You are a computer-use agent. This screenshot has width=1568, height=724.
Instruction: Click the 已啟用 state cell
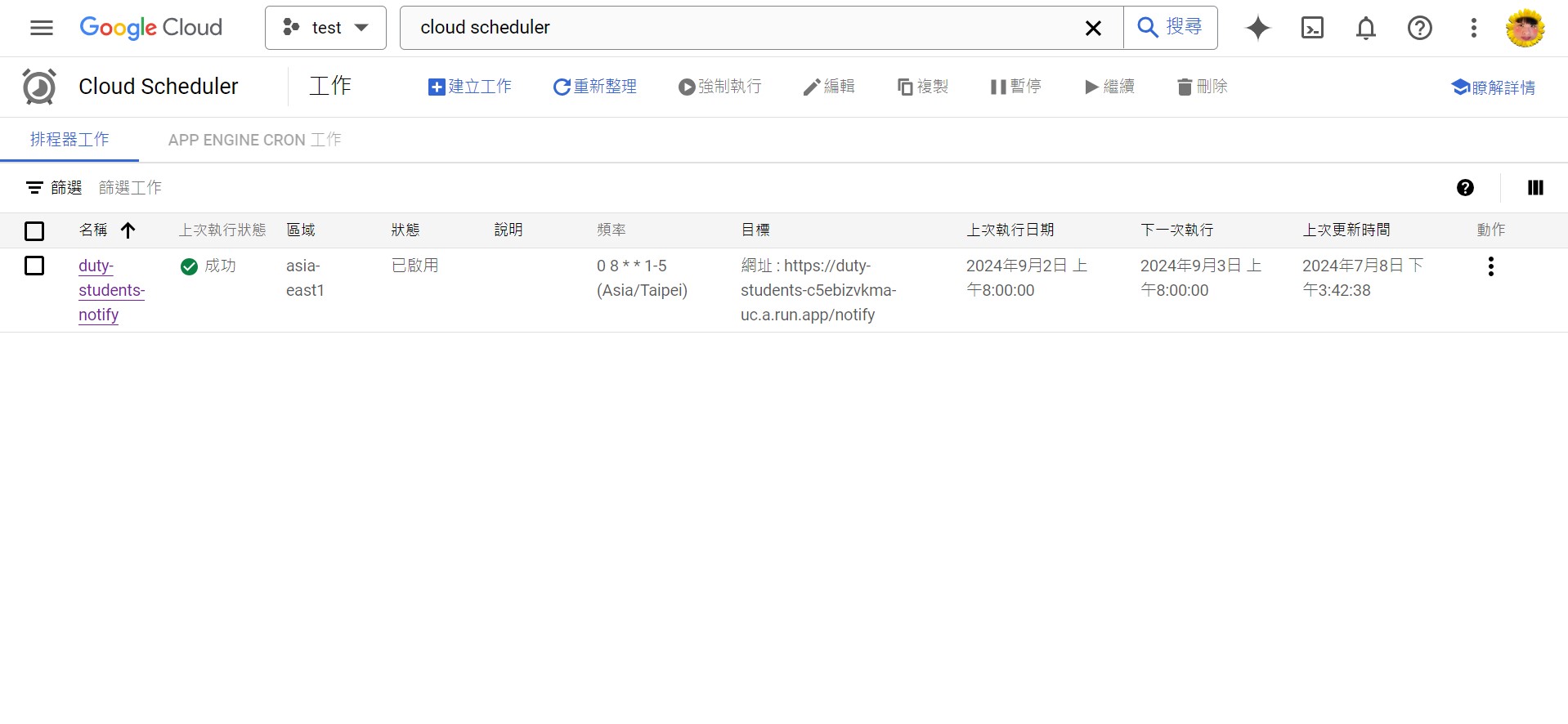point(415,266)
